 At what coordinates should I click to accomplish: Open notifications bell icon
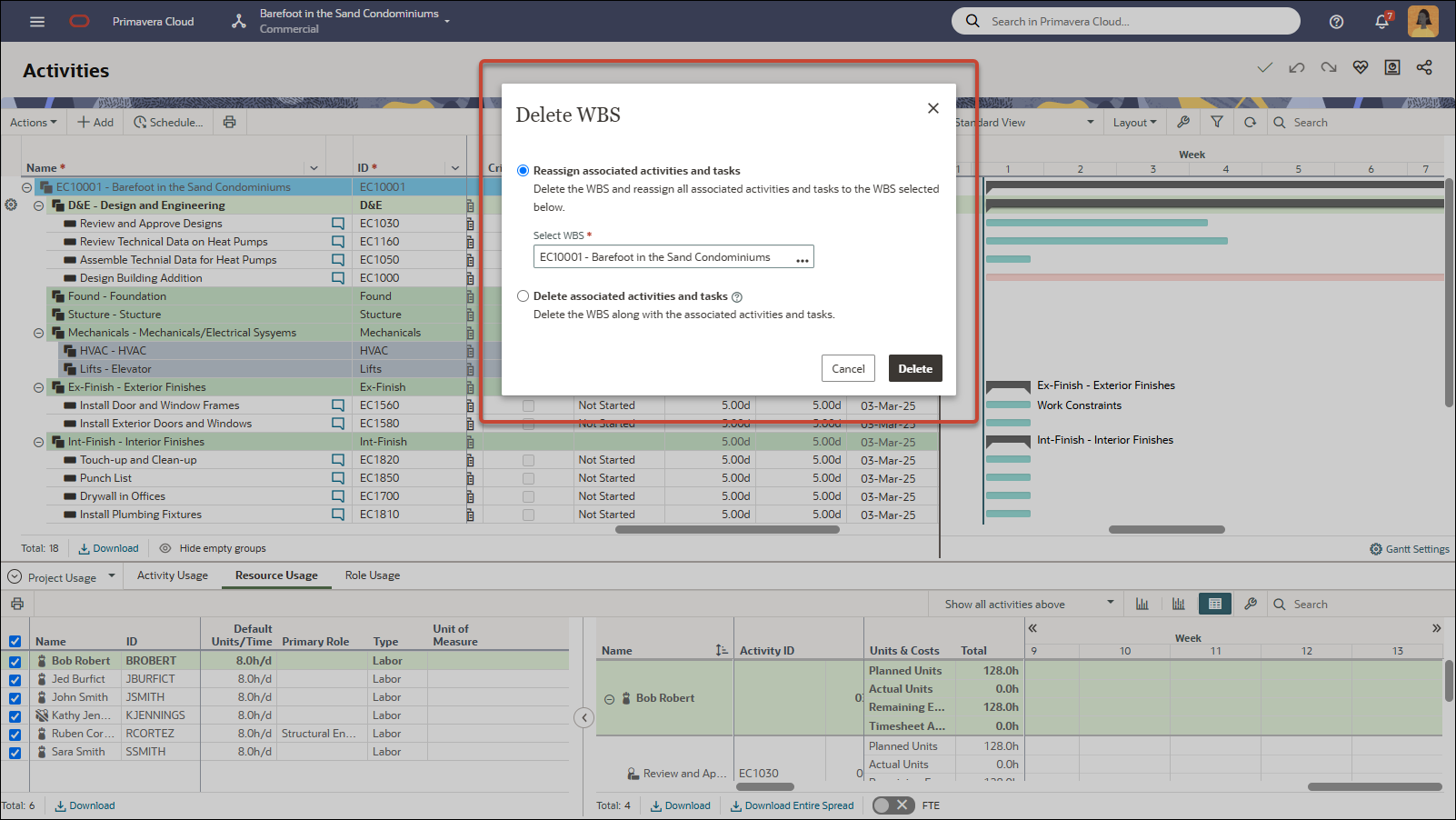(1382, 21)
